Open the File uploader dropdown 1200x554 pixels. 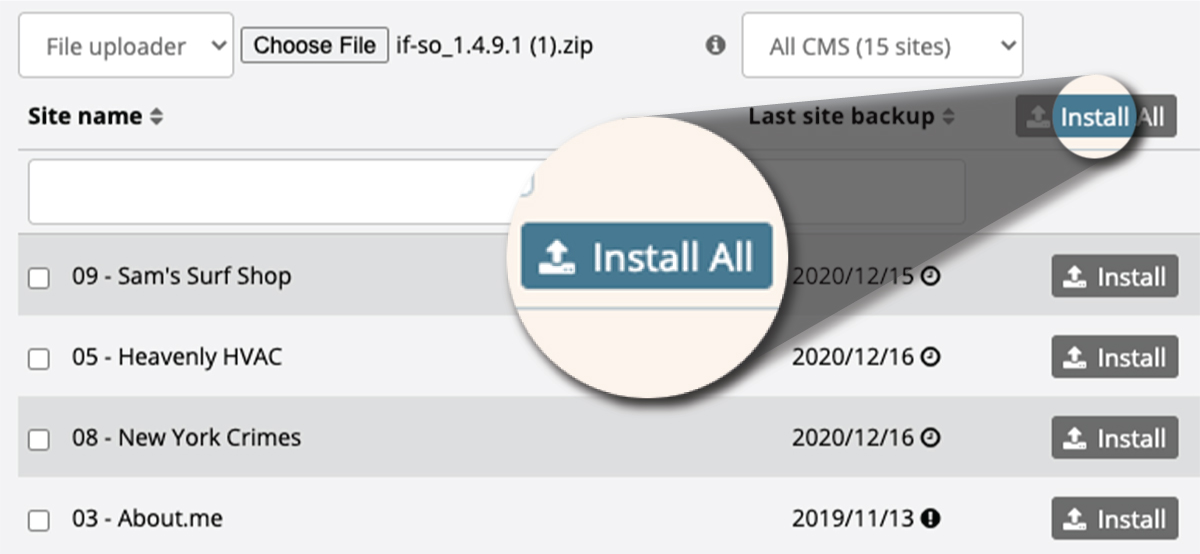[126, 45]
